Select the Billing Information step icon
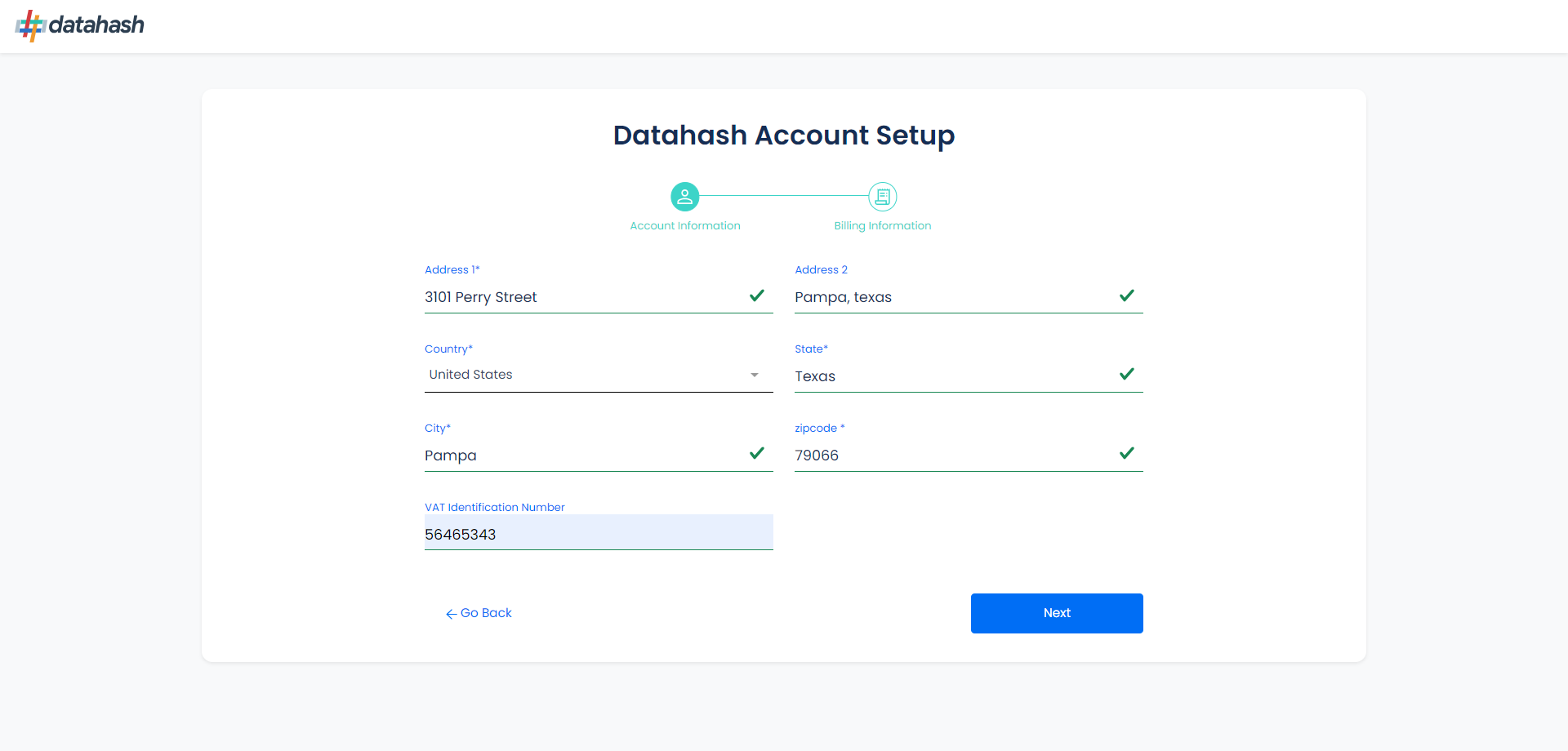 click(x=882, y=197)
